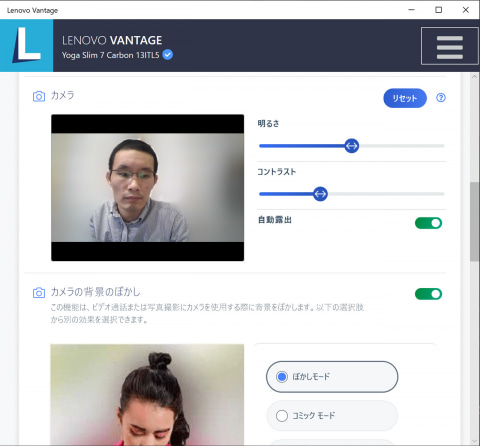Click the camera icon beside カメラ heading
This screenshot has height=446, width=480.
39,96
